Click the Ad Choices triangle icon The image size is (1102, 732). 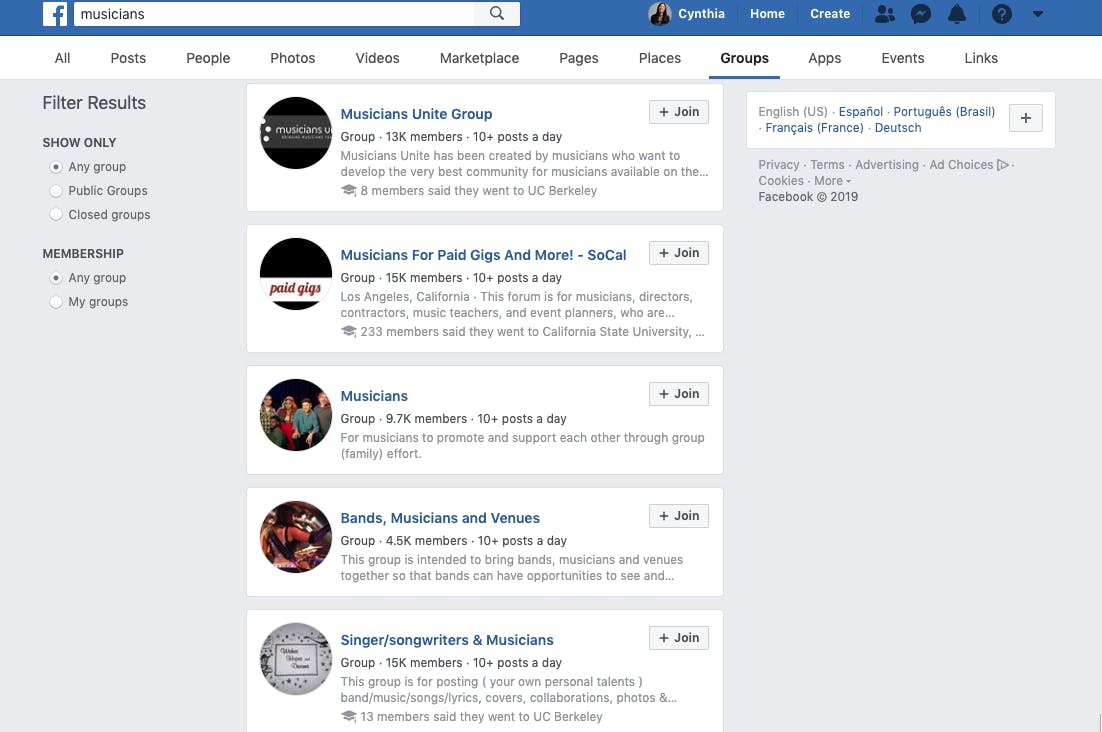point(1003,164)
